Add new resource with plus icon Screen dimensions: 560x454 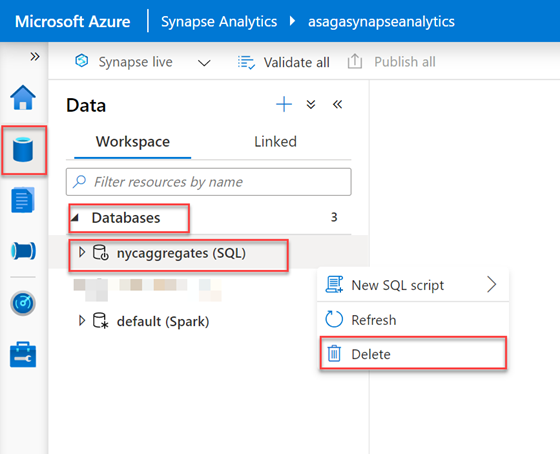(284, 104)
